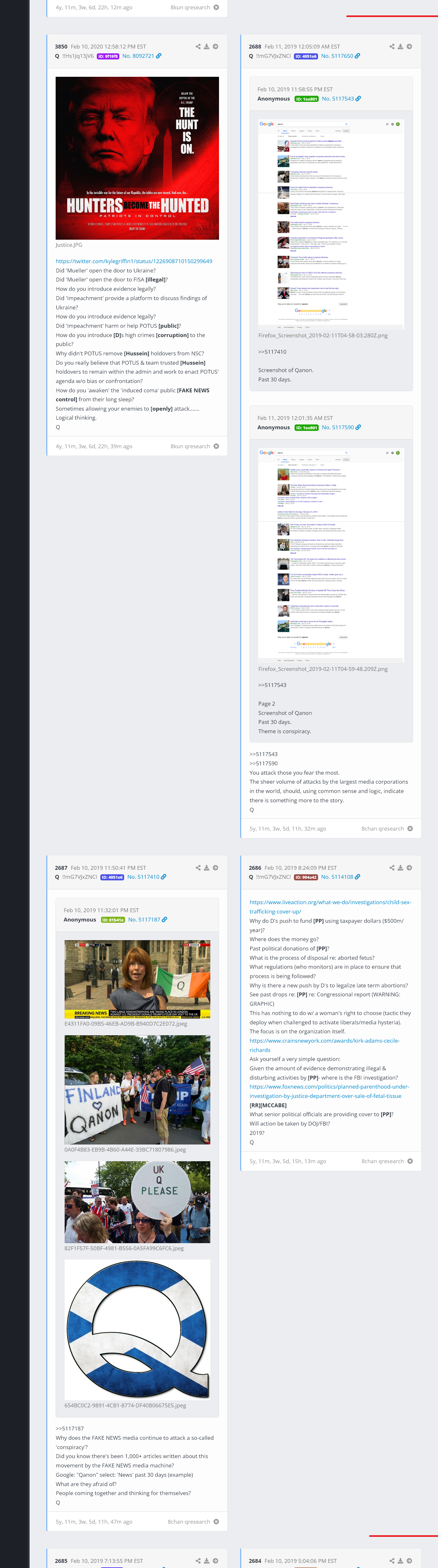Click the chain-link icon beside No. 8092721
438x1568 pixels.
click(159, 56)
